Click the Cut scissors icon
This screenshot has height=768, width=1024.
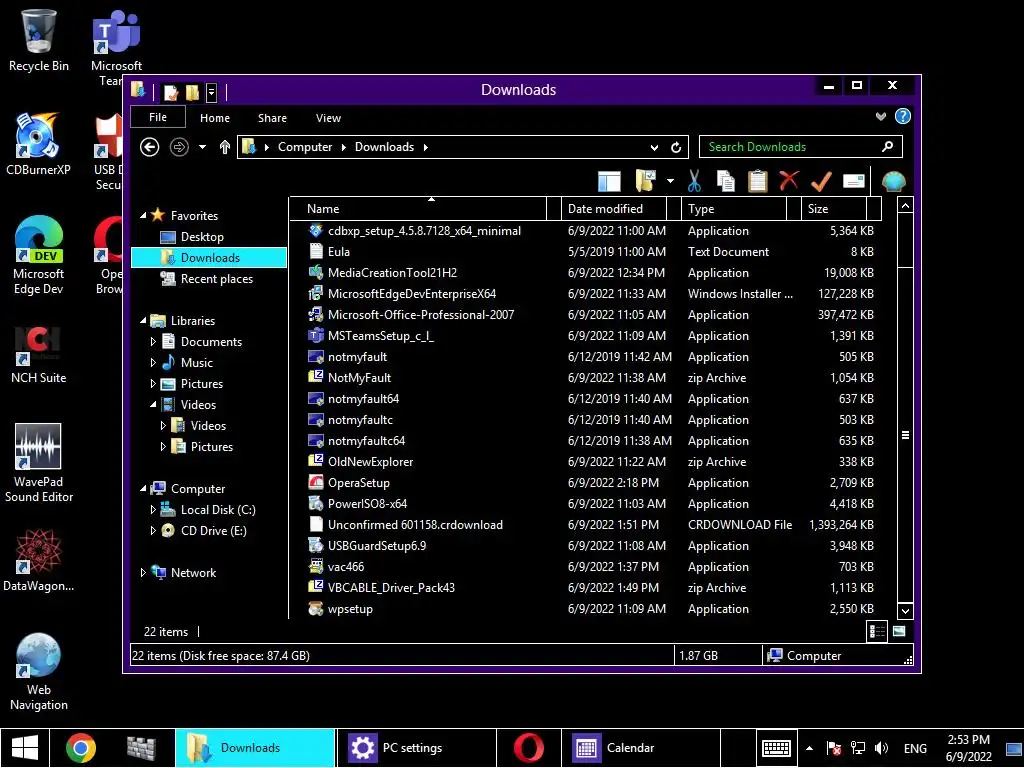coord(694,181)
